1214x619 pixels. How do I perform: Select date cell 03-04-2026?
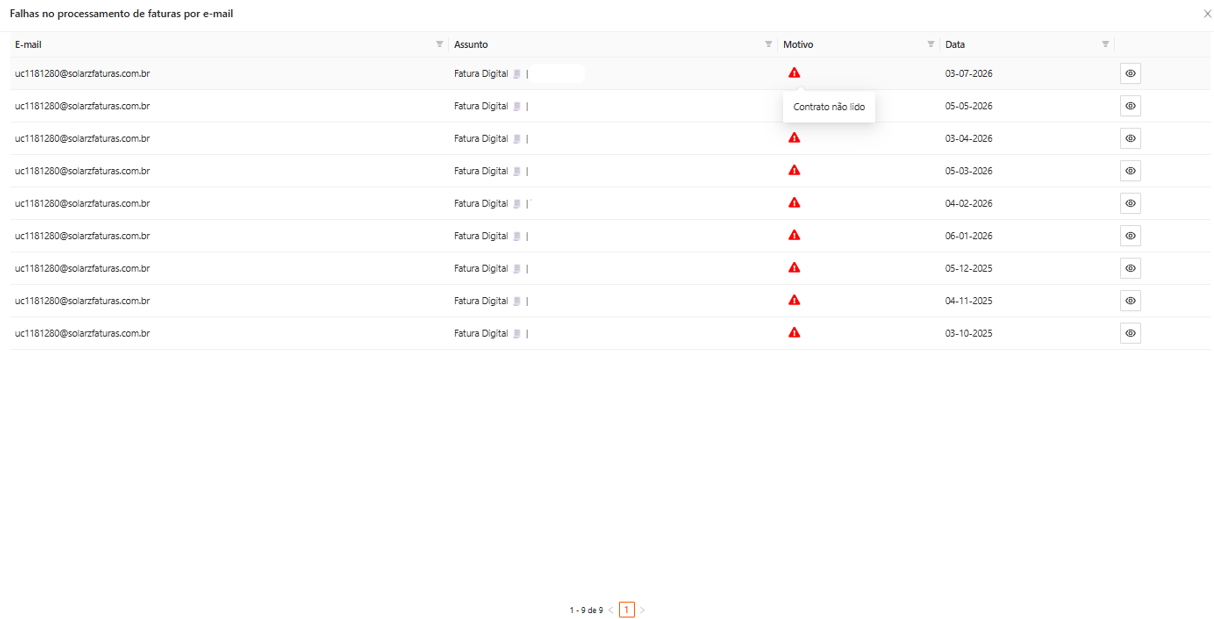click(969, 138)
